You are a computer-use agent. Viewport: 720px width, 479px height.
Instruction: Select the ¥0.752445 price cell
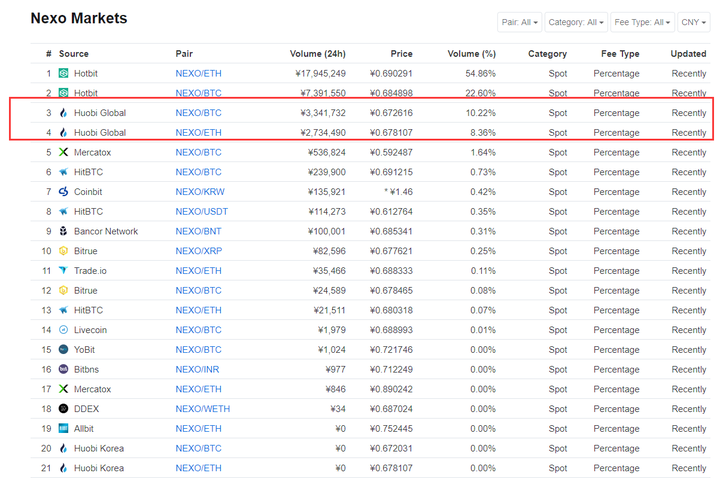[x=391, y=429]
